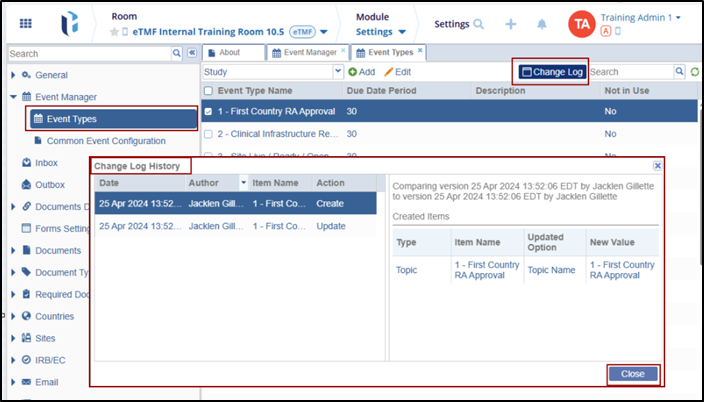
Task: Open the Training Admin 1 user menu
Action: 641,18
